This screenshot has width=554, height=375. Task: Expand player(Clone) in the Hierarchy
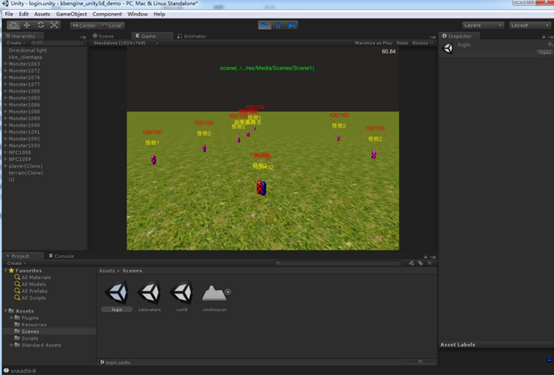[6, 166]
